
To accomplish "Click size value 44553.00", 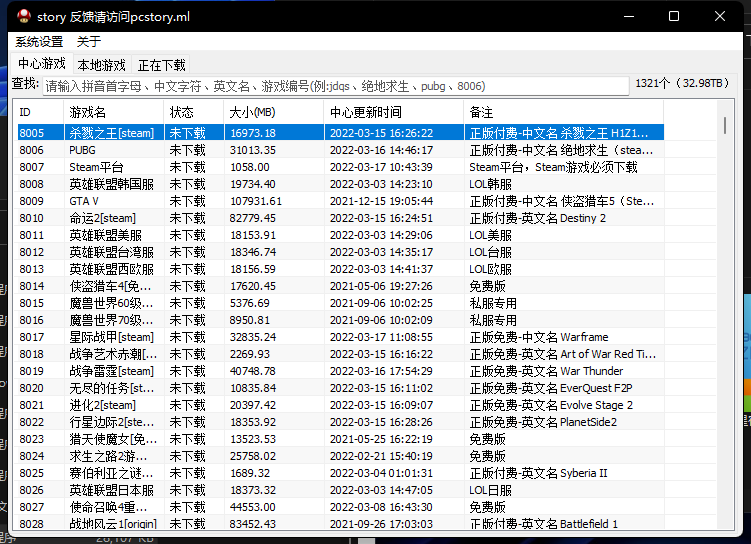I will coord(253,507).
